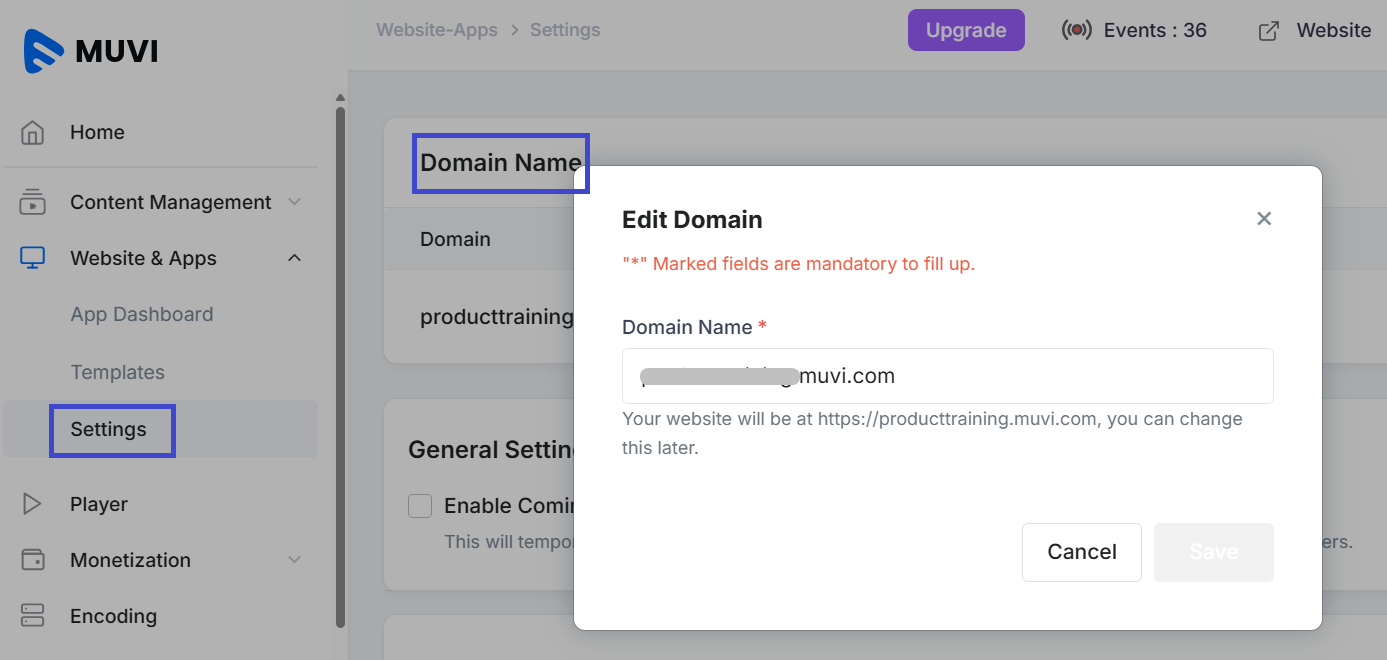Expand the Content Management menu chevron
Viewport: 1387px width, 660px height.
pos(295,202)
